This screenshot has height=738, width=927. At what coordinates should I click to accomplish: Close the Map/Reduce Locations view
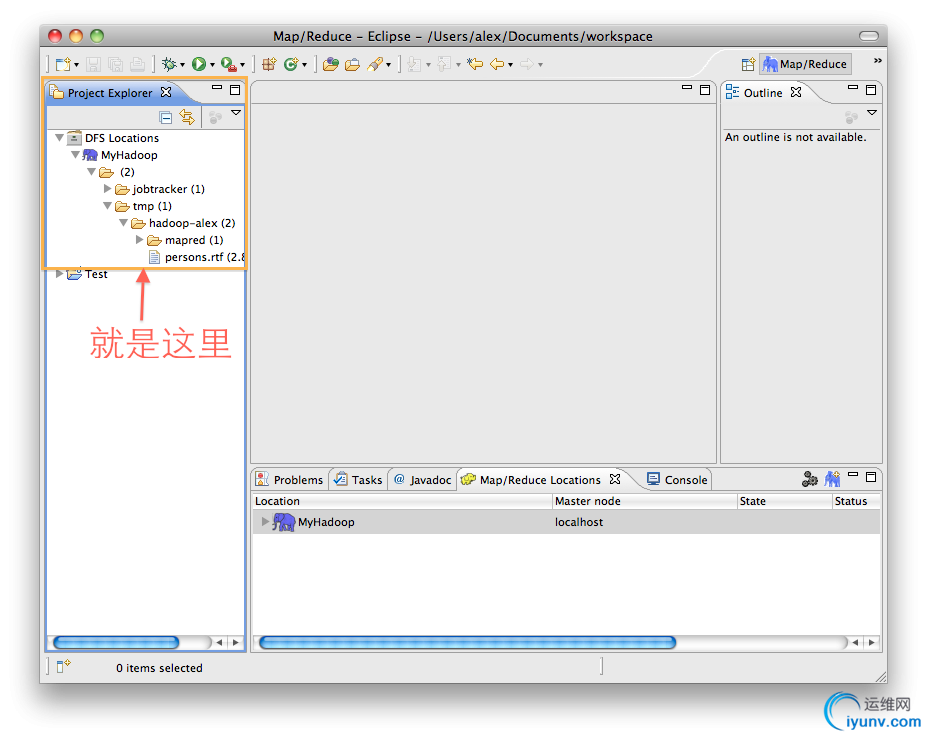(x=615, y=479)
